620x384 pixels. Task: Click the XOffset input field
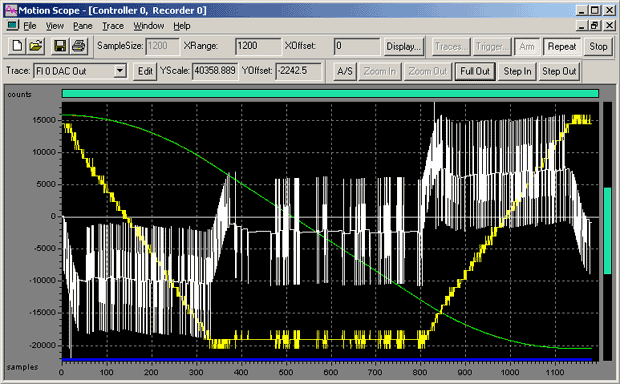coord(357,46)
